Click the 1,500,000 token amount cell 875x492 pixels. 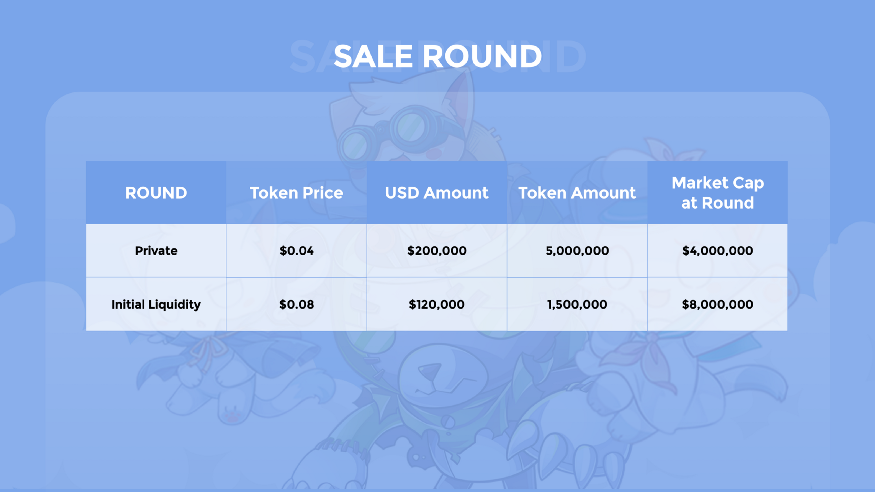tap(577, 305)
